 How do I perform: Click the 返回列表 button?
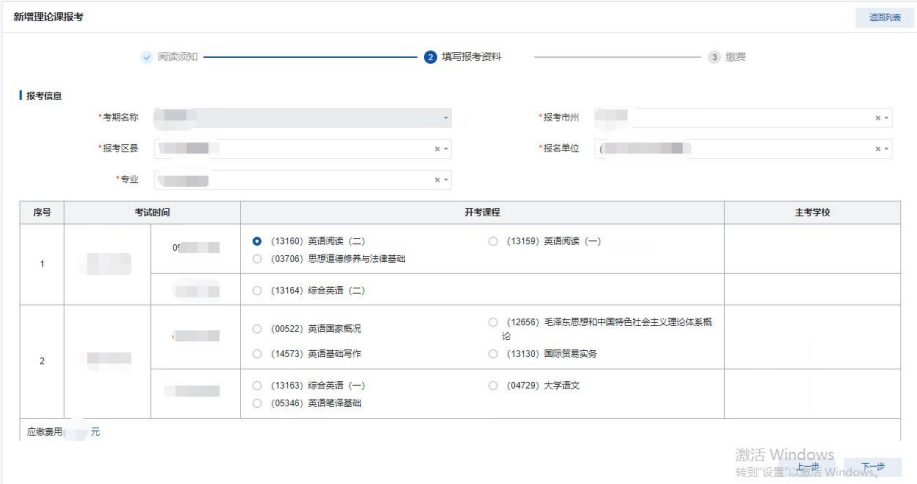pyautogui.click(x=877, y=17)
